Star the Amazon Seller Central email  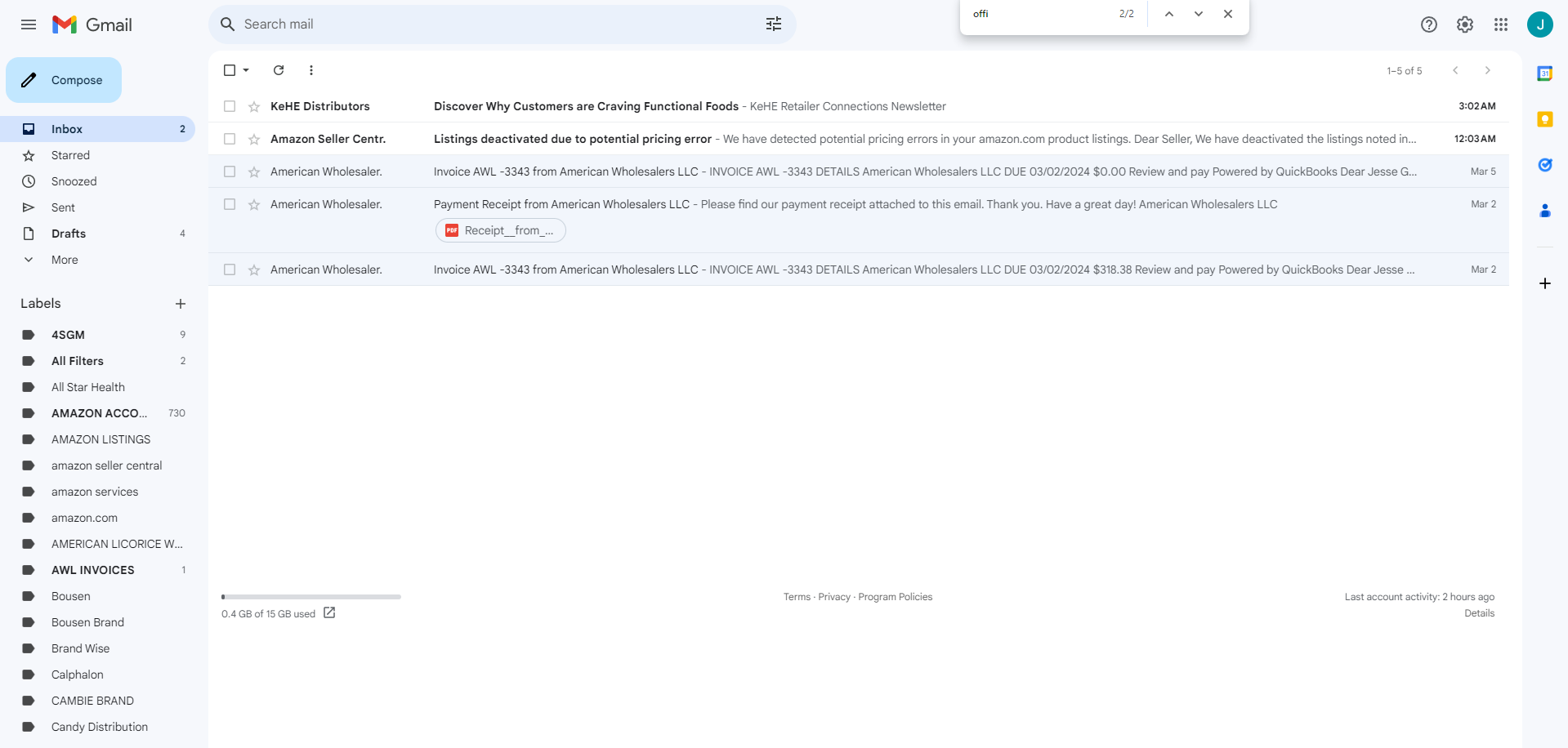point(254,139)
